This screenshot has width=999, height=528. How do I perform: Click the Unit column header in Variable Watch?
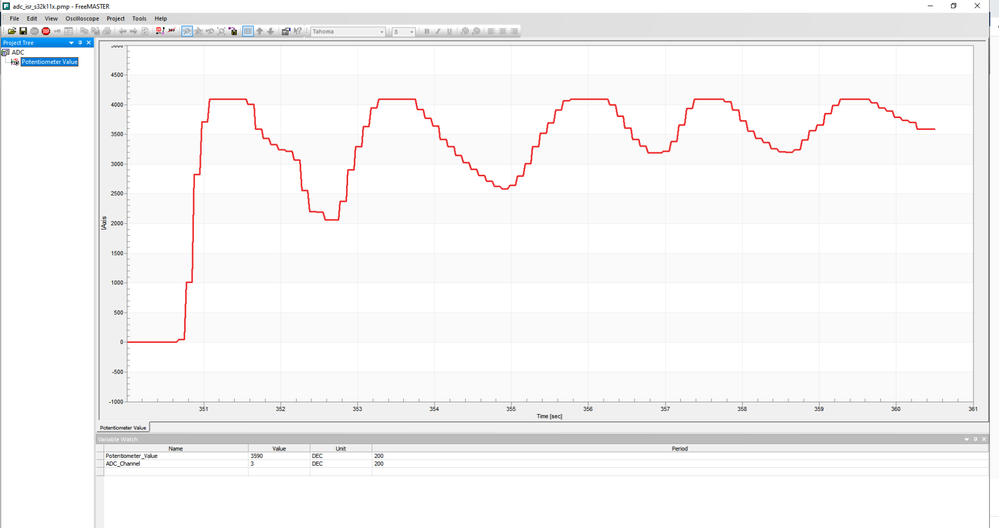click(x=341, y=448)
